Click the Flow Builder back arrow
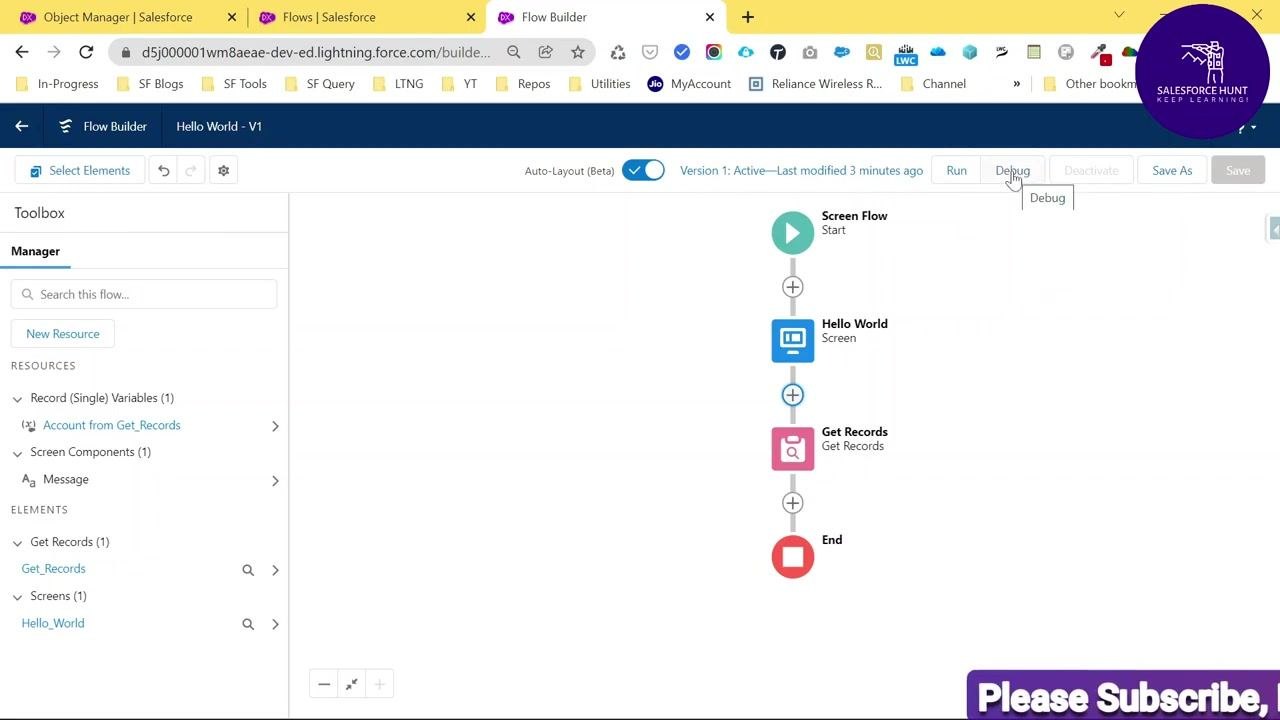The height and width of the screenshot is (720, 1280). pos(21,126)
